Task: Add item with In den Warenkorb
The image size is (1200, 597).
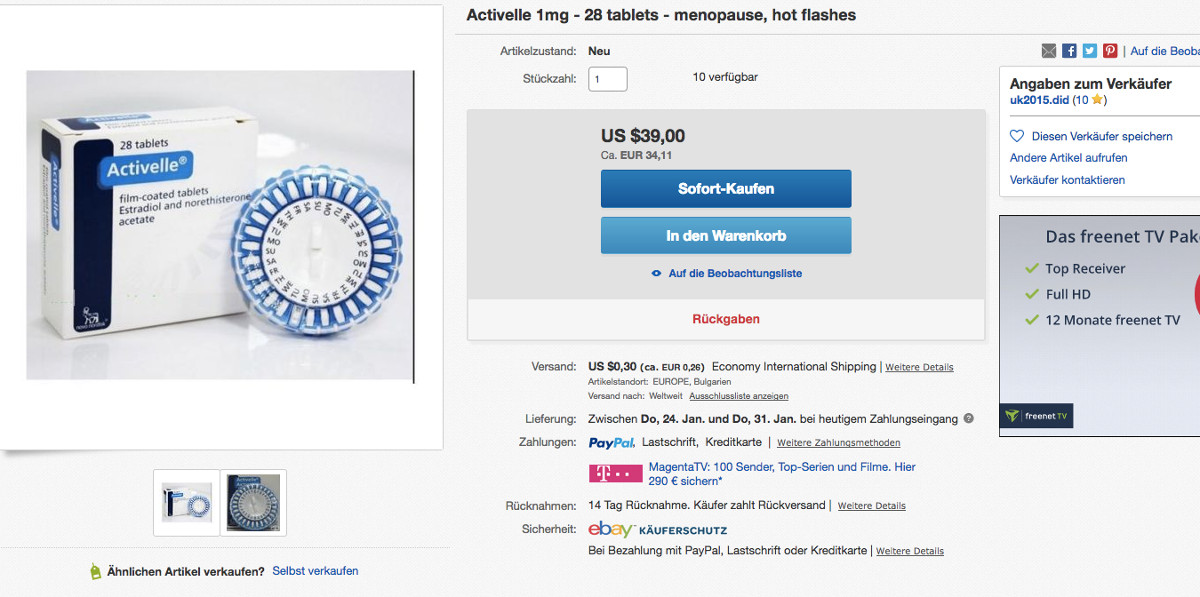Action: [725, 236]
